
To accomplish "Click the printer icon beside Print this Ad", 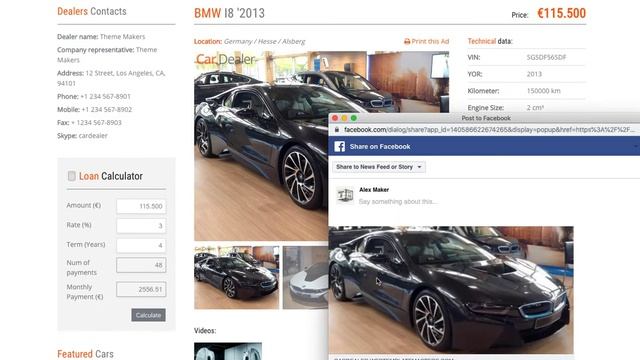I will tap(407, 41).
